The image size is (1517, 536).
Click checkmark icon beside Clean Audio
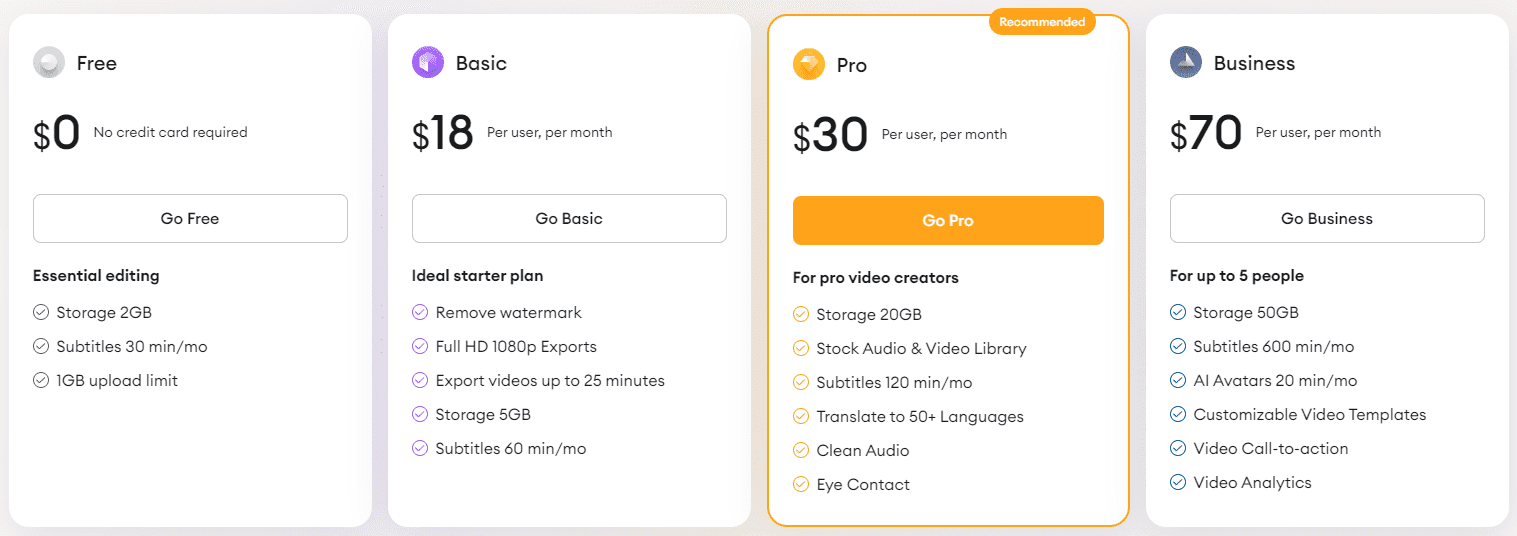pos(801,451)
